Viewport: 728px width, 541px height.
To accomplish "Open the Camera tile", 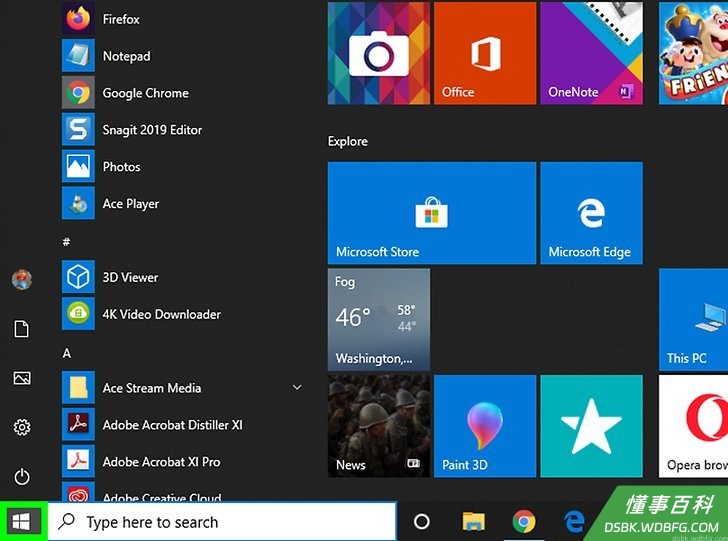I will coord(379,53).
